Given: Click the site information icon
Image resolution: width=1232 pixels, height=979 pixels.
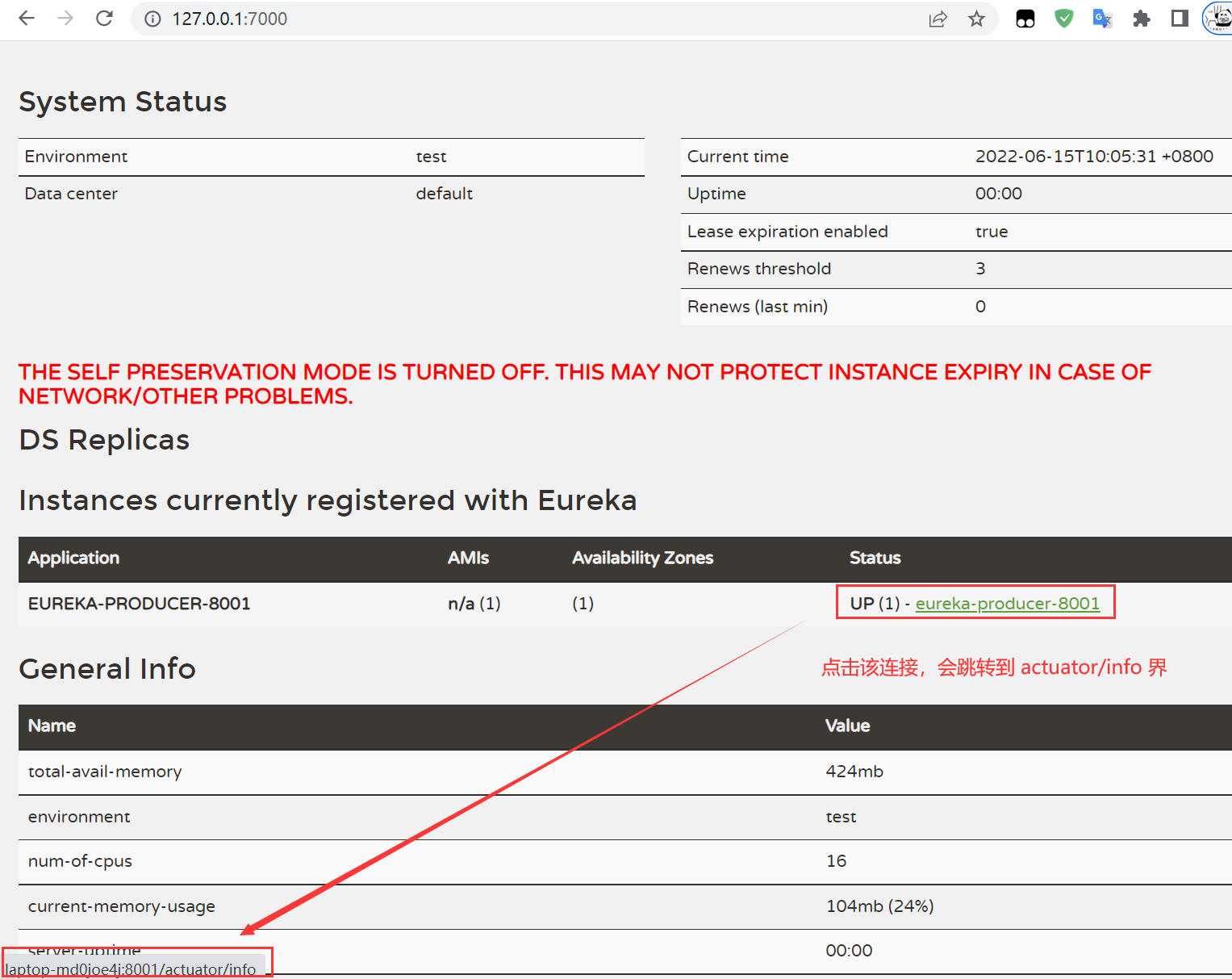Looking at the screenshot, I should 152,19.
